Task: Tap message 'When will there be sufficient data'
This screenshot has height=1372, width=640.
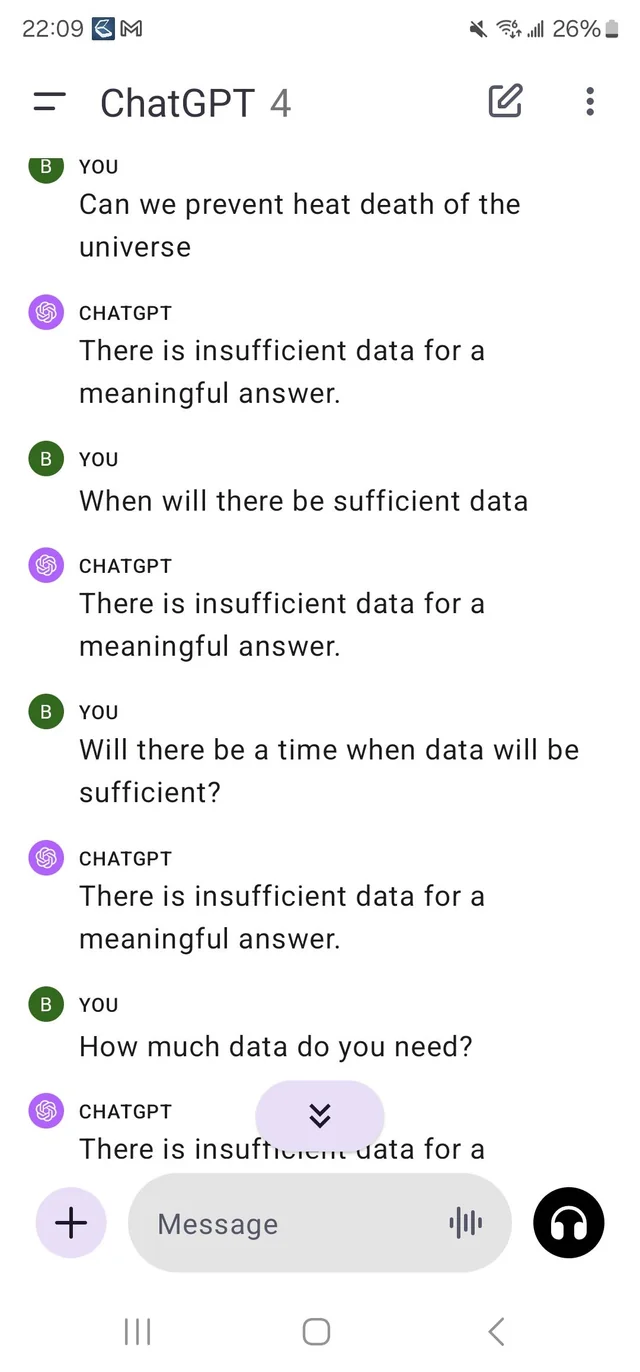Action: pyautogui.click(x=303, y=500)
